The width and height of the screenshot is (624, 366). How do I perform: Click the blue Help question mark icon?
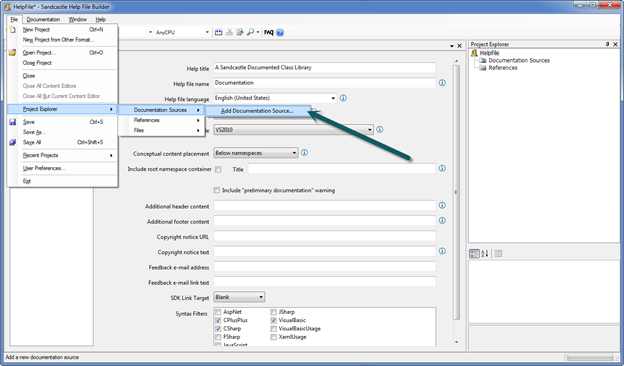click(x=280, y=33)
